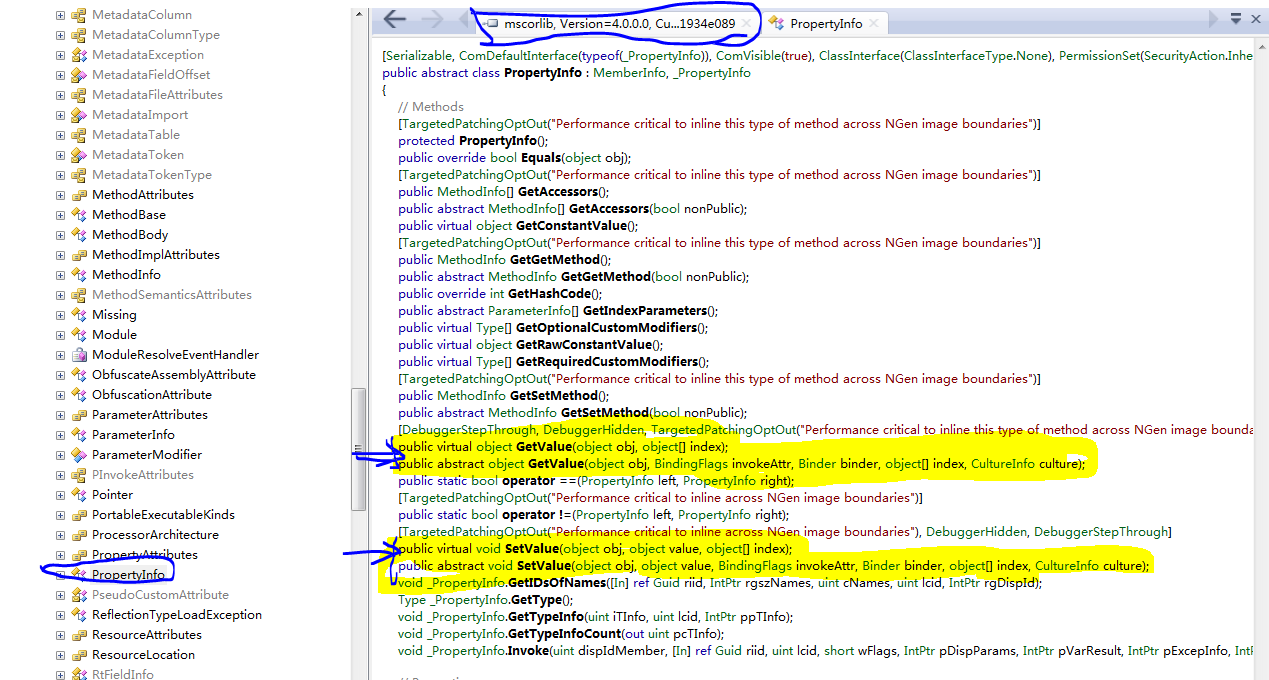This screenshot has height=680, width=1269.
Task: Expand the ParameterAttributes node
Action: 60,415
